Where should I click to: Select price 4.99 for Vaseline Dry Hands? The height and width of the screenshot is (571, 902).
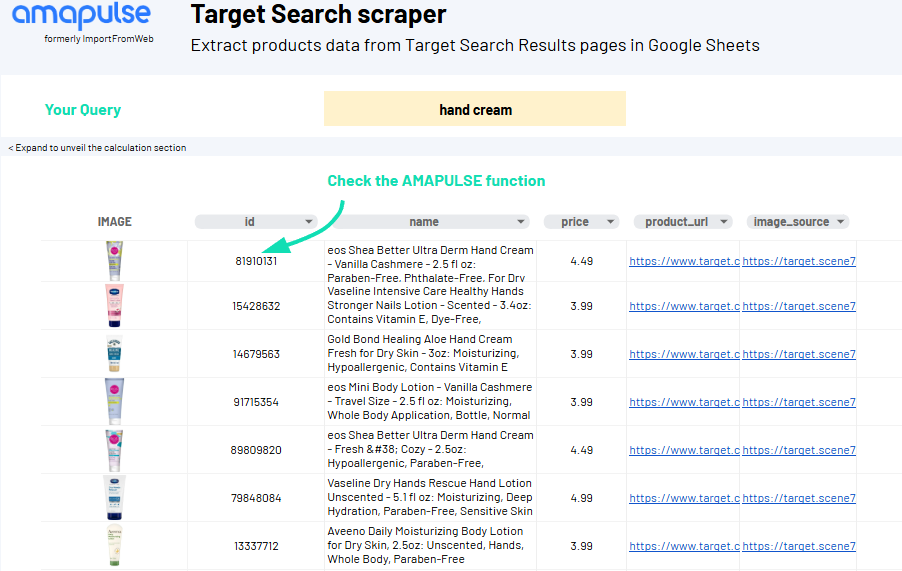pyautogui.click(x=582, y=498)
